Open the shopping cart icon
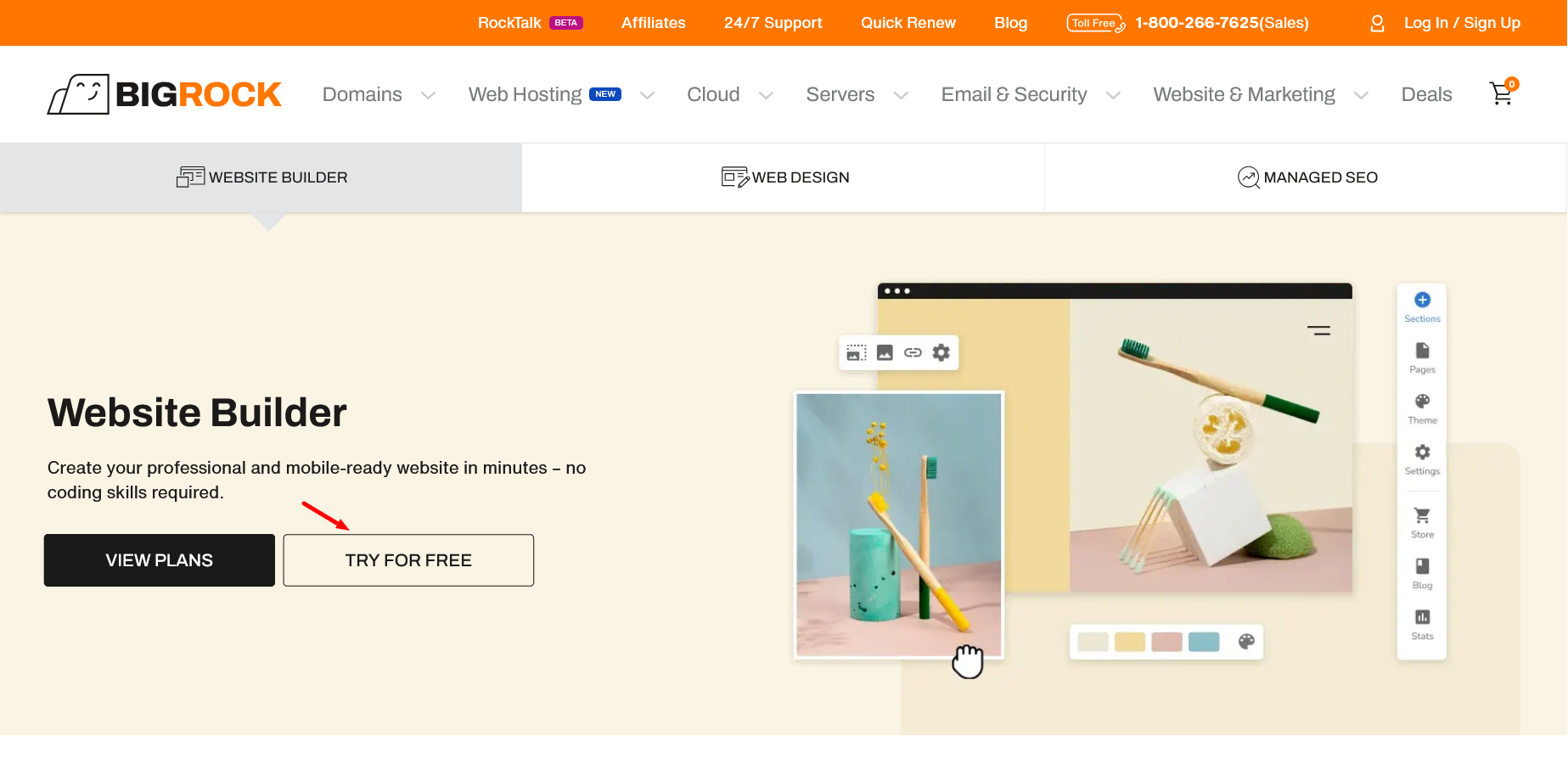Screen dimensions: 1568x770 pos(1503,93)
